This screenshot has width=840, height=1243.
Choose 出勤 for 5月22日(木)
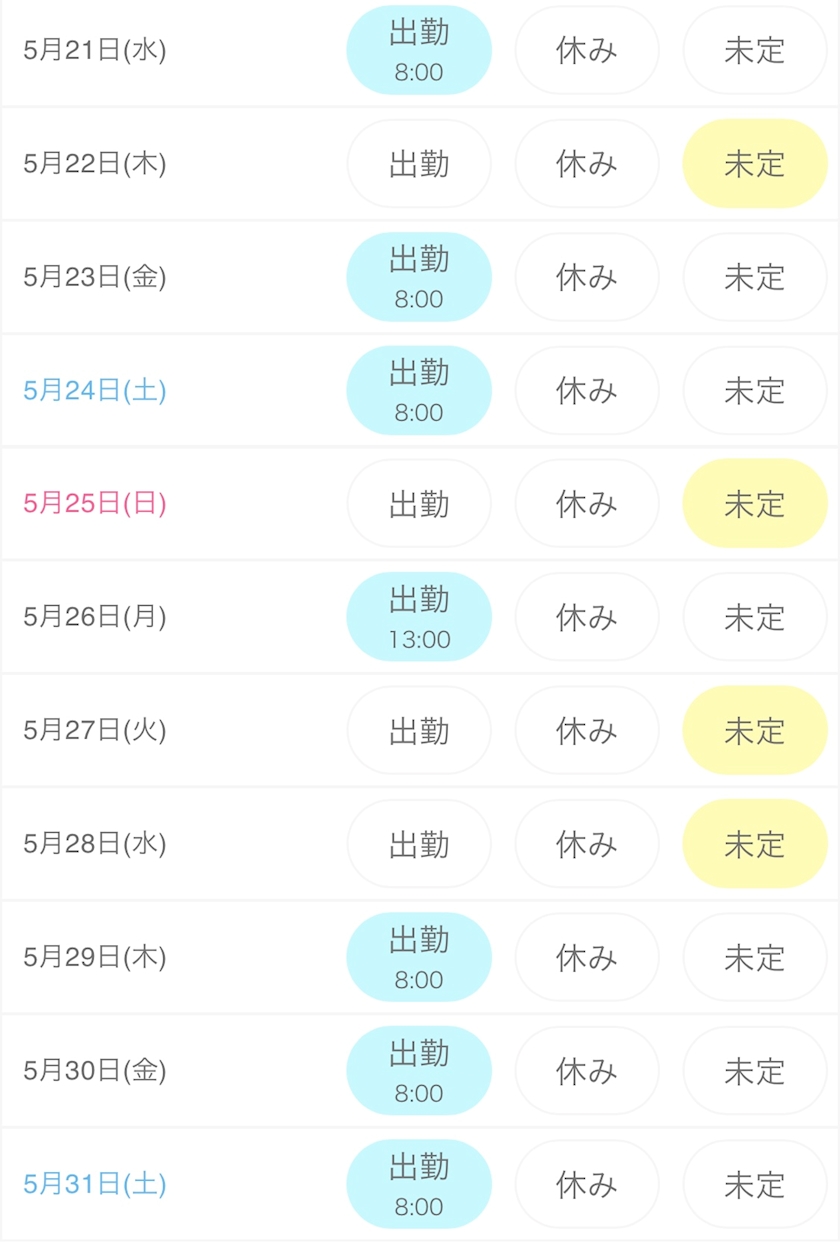(419, 164)
